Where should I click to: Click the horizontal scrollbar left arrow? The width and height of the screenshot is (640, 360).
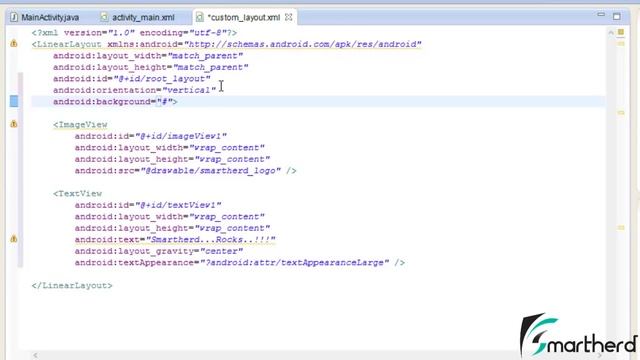[36, 355]
